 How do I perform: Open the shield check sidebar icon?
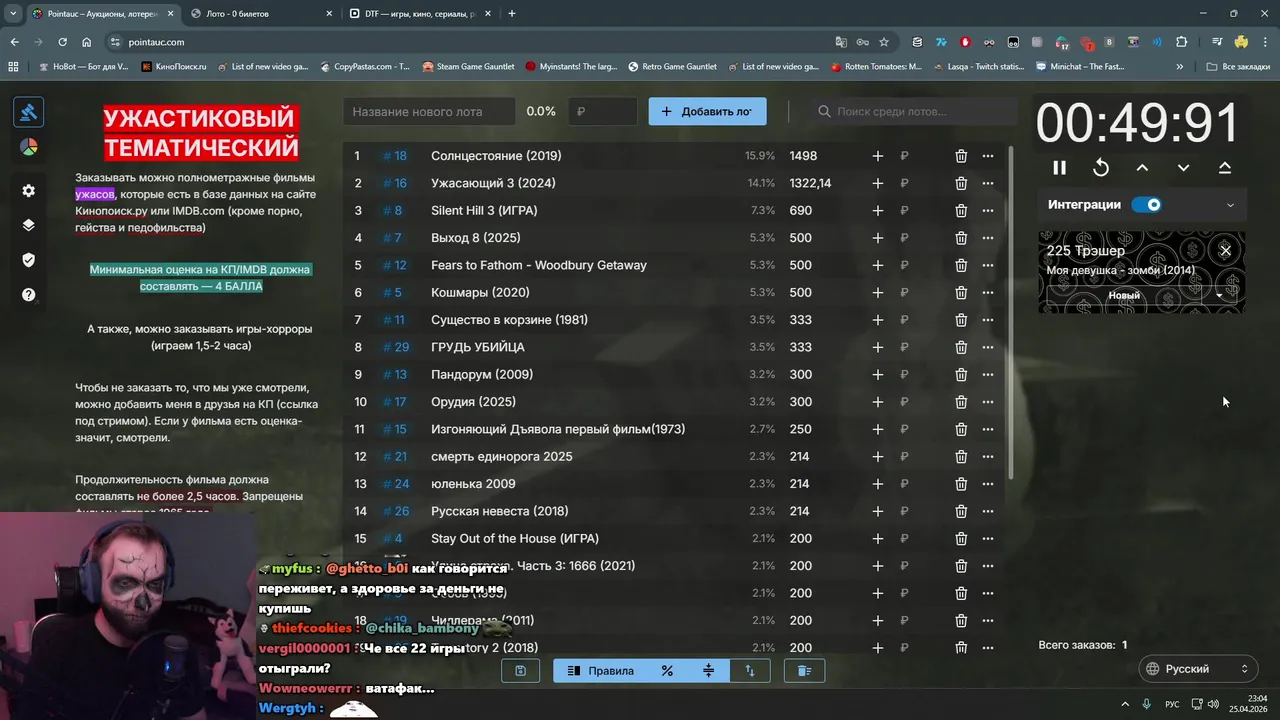(28, 260)
